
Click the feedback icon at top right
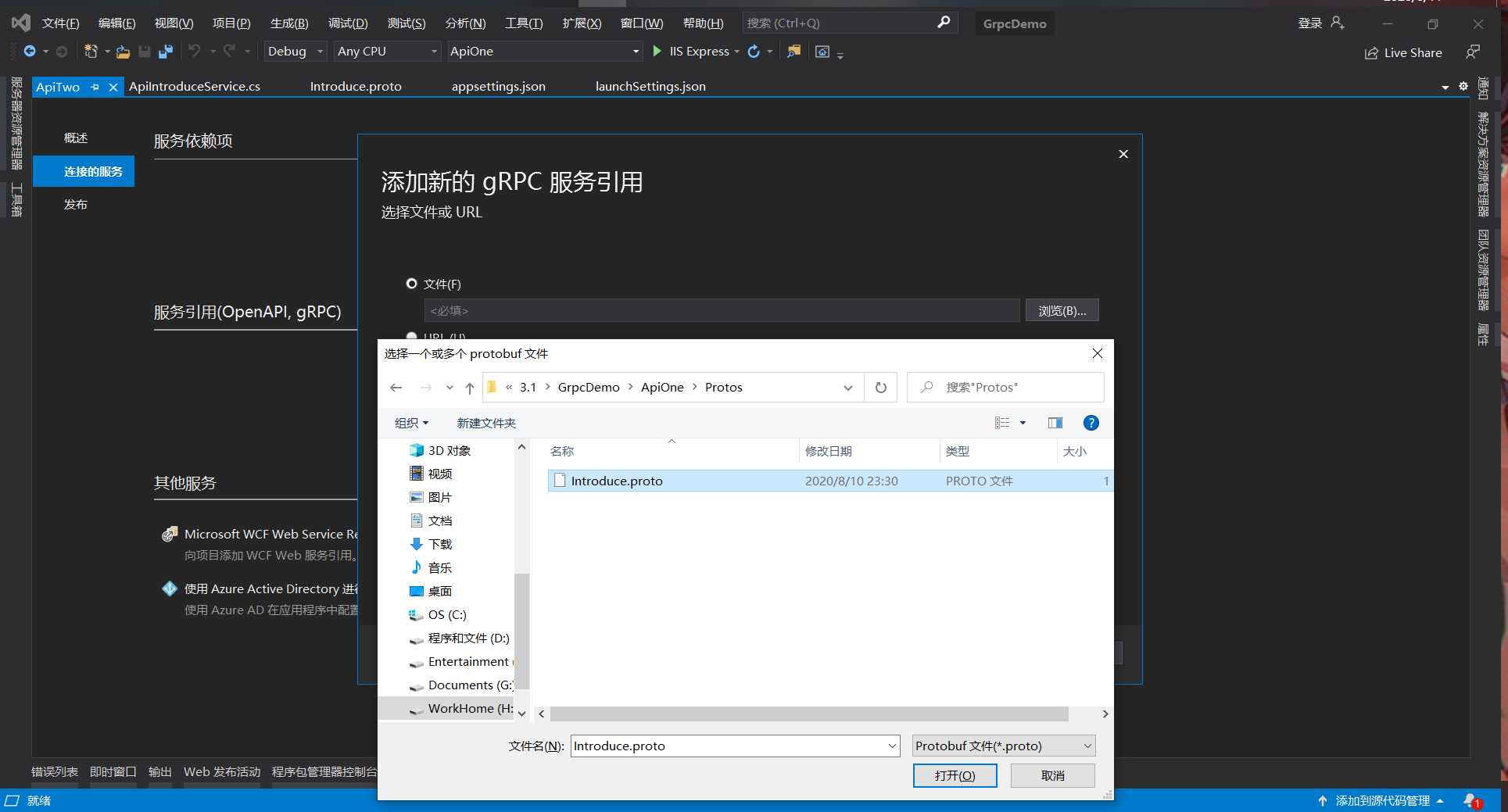click(1473, 52)
